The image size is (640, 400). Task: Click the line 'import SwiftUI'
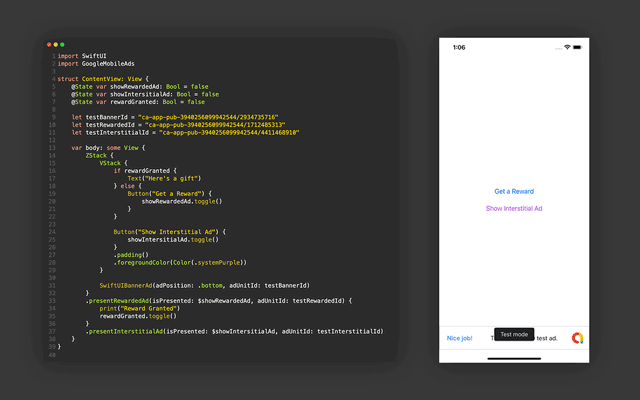pyautogui.click(x=82, y=56)
